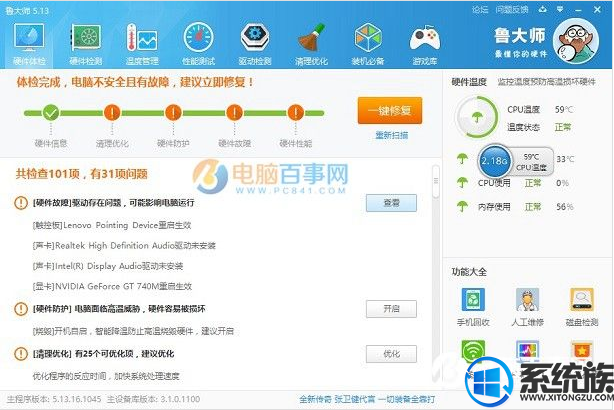Click the skin/recycle icon in the title bar

[543, 9]
